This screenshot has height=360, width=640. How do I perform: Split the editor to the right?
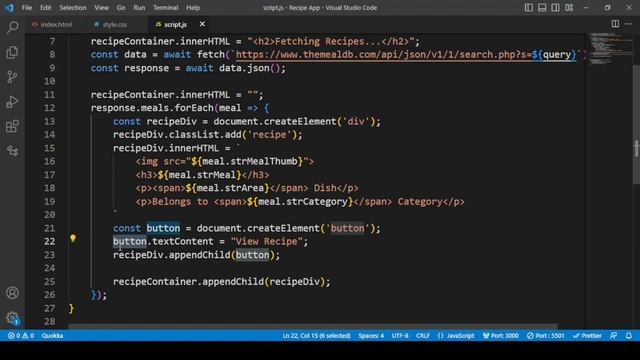click(615, 24)
